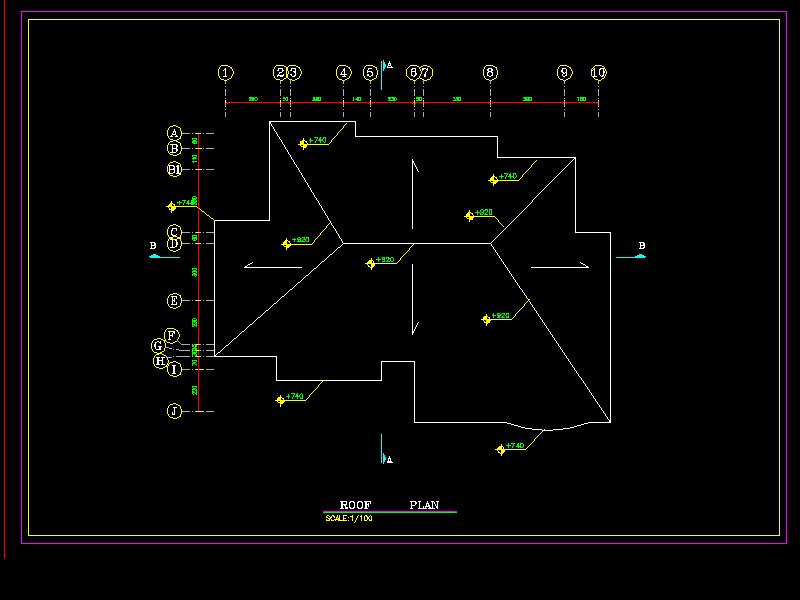This screenshot has height=600, width=800.
Task: Click the central +920 elevation marker on ridge
Action: tap(371, 263)
